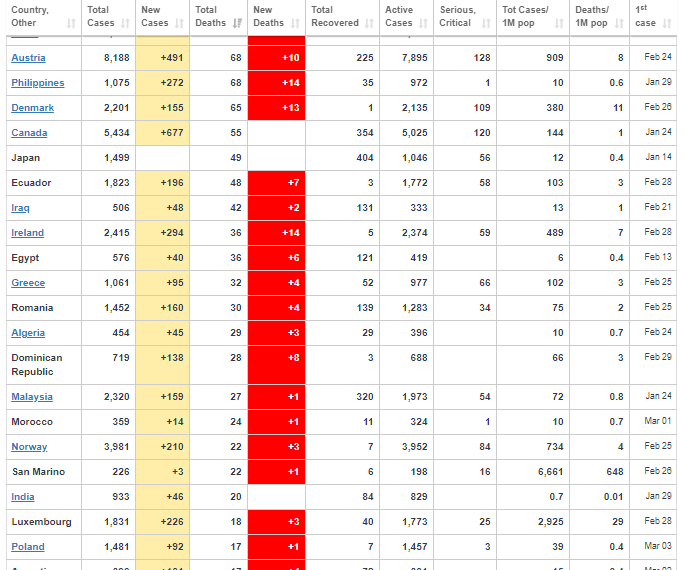Select the Morocco row name
This screenshot has height=570, width=684.
pyautogui.click(x=32, y=422)
